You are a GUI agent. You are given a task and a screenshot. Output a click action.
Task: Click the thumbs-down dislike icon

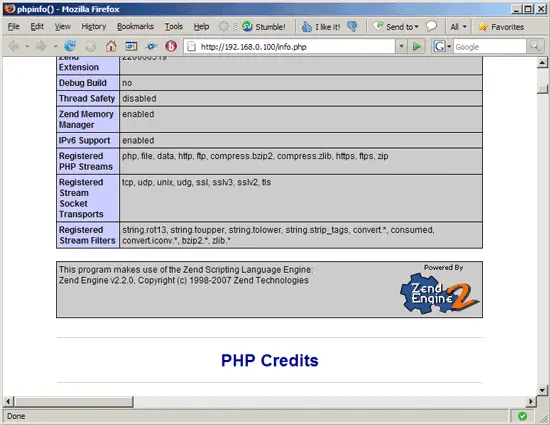click(x=352, y=27)
